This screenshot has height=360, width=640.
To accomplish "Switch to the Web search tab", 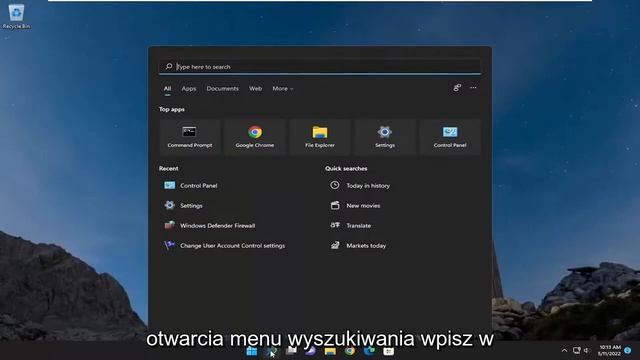I will pyautogui.click(x=256, y=89).
